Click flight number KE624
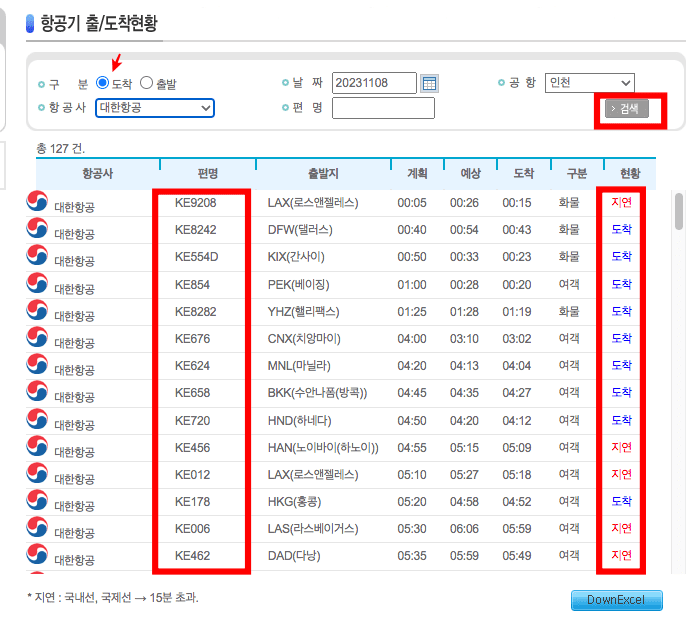The width and height of the screenshot is (687, 618). click(x=192, y=366)
